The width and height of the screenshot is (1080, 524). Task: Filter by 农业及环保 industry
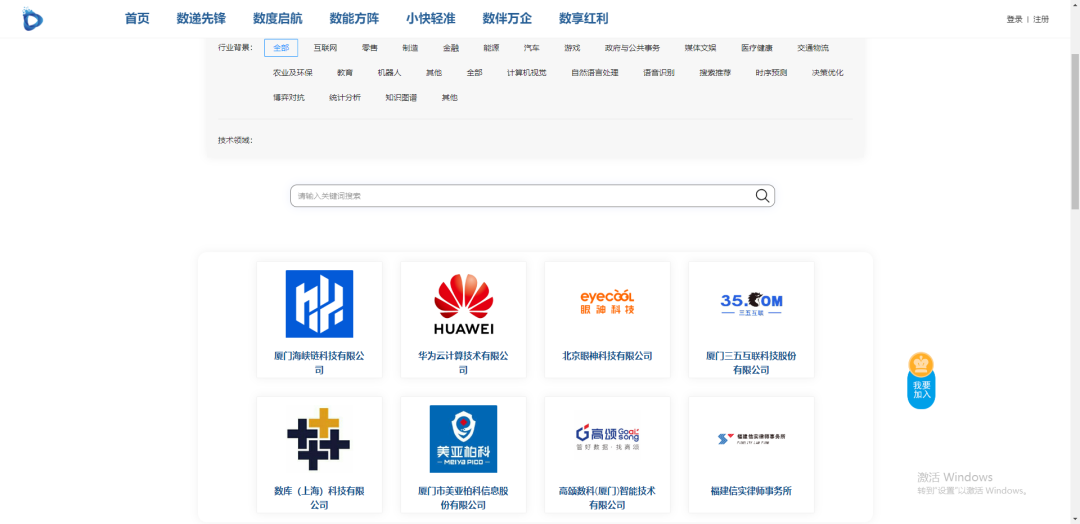coord(293,72)
